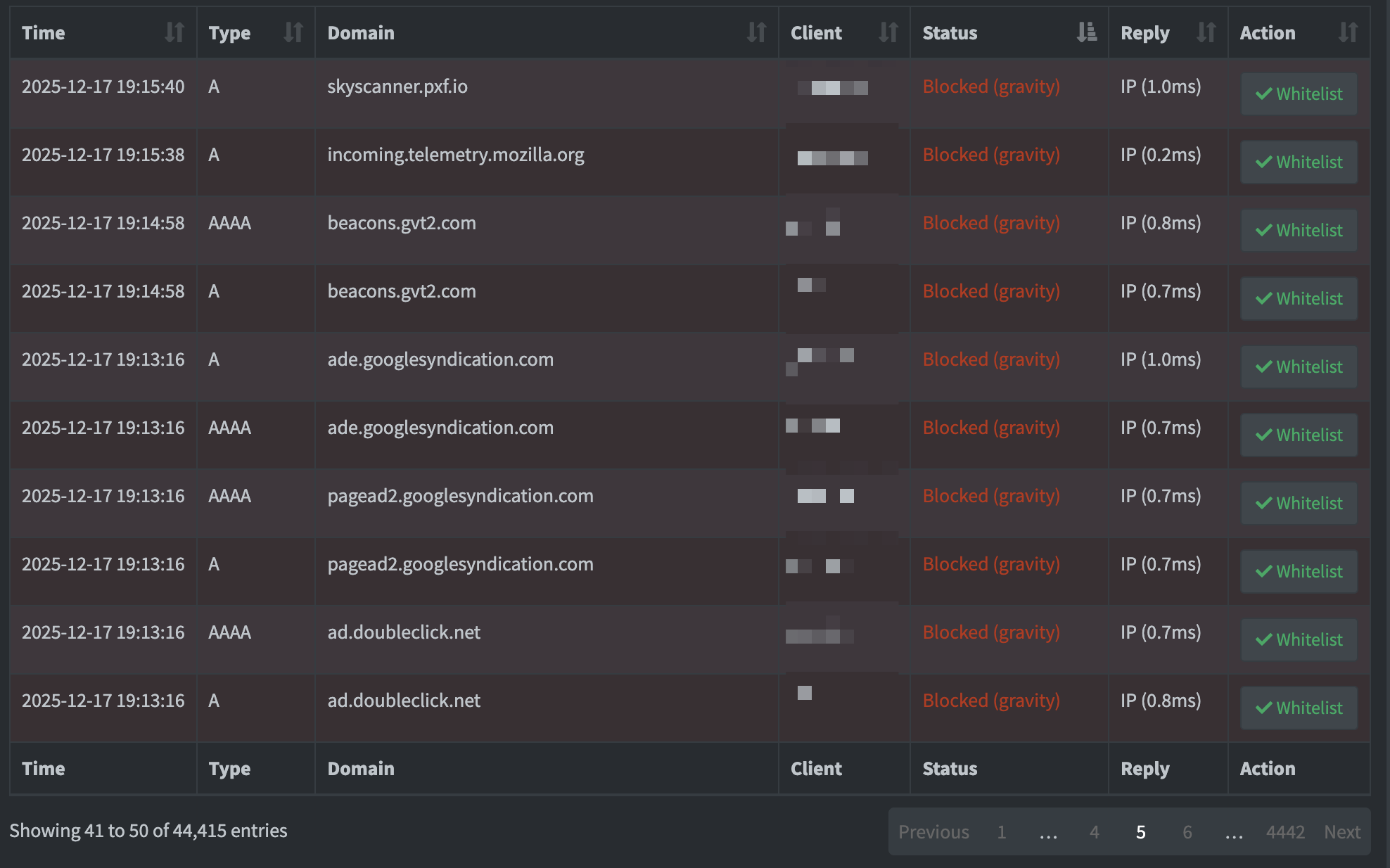Whitelist ade.googlesyndication.com A record query
Screen dimensions: 1390x868
click(x=1298, y=366)
